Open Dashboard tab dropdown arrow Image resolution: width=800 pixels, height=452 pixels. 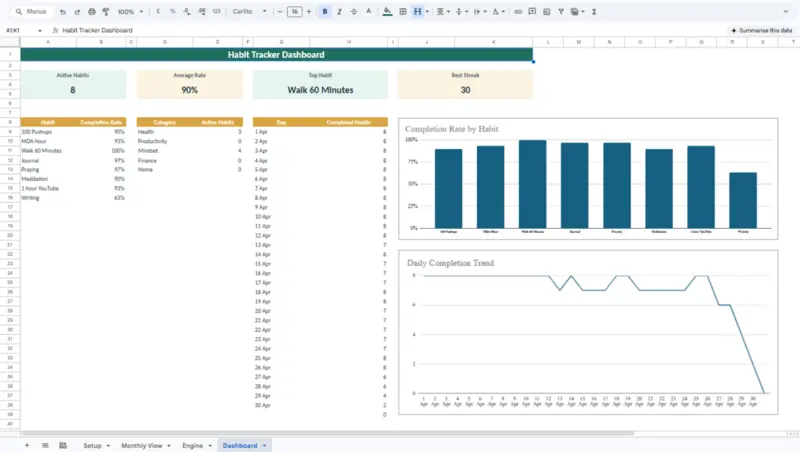[264, 446]
